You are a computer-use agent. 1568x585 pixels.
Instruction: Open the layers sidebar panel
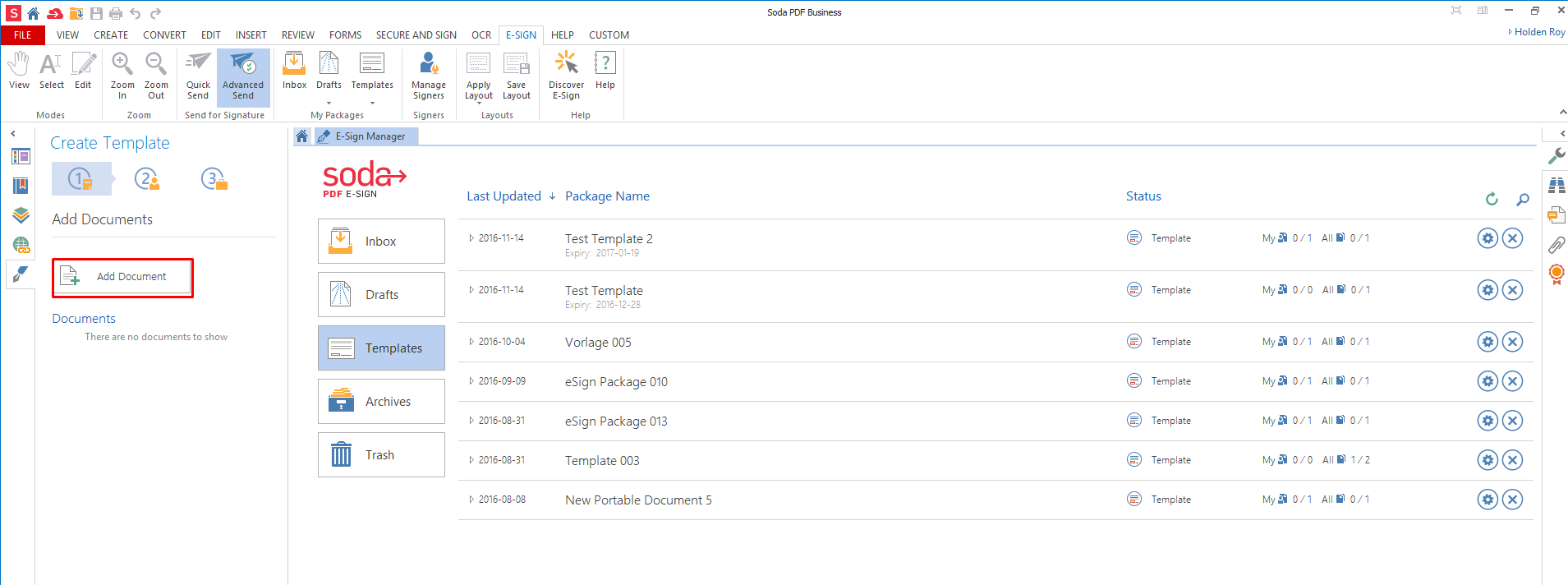tap(21, 215)
